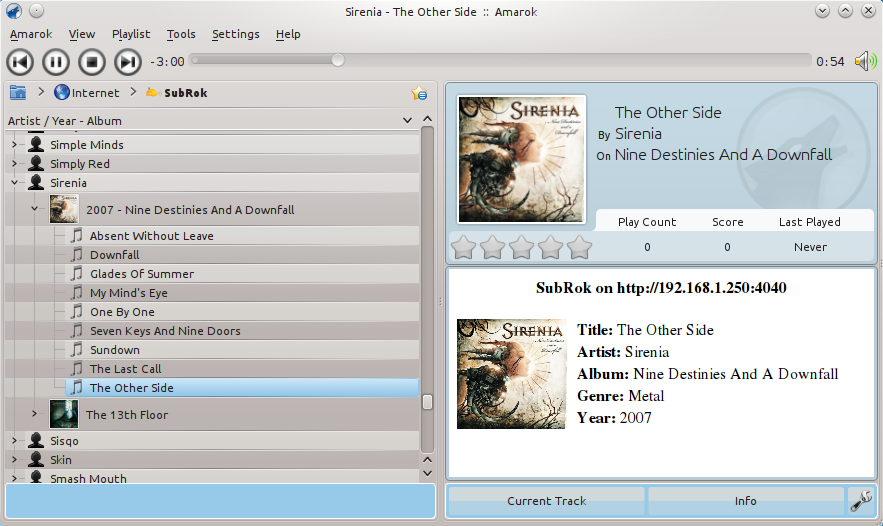883x526 pixels.
Task: Open the Help menu
Action: [x=288, y=34]
